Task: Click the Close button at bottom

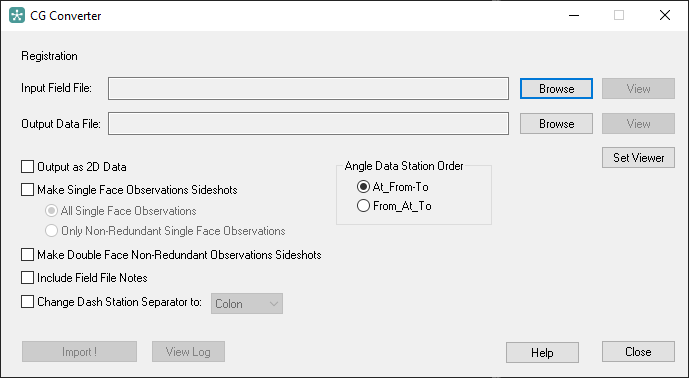Action: pos(638,352)
